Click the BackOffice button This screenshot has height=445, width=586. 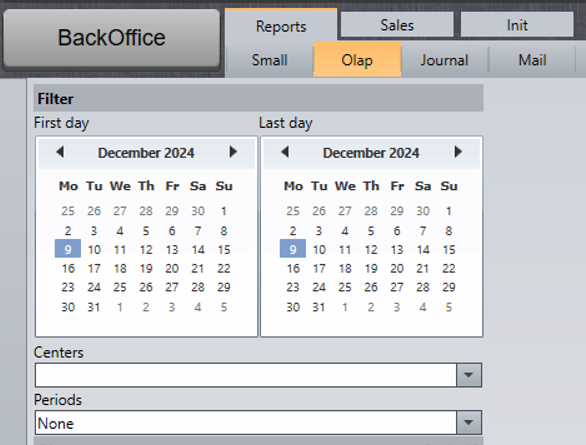pos(111,38)
